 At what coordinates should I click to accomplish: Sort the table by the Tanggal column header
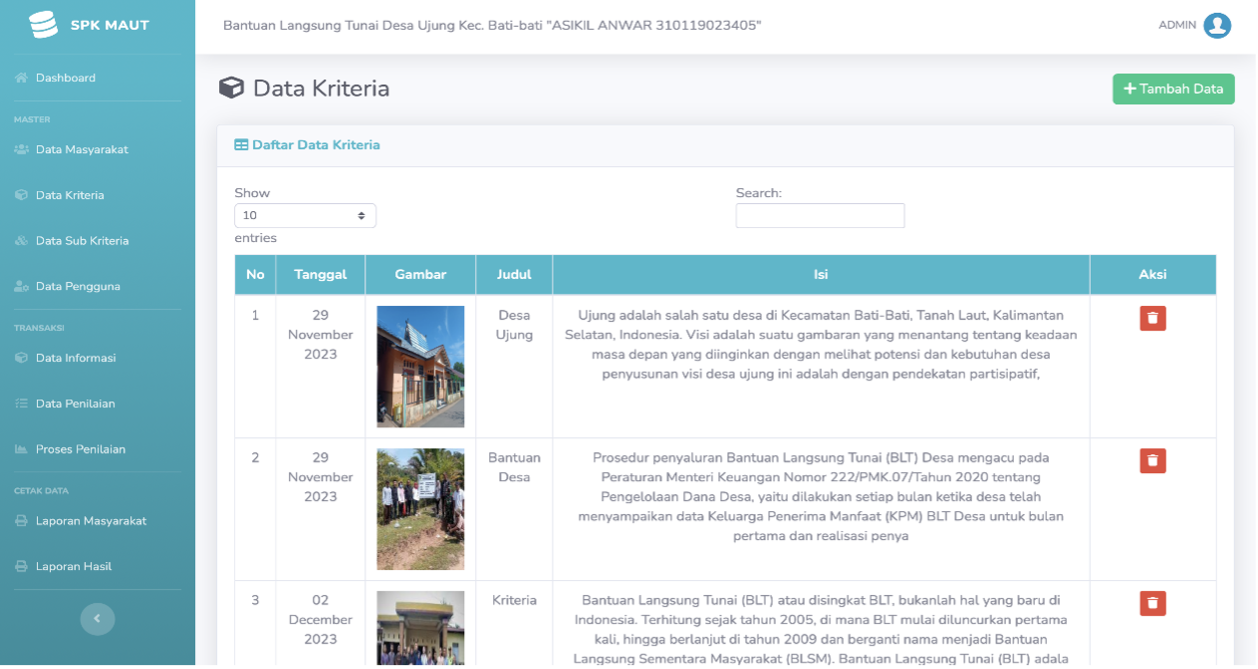pyautogui.click(x=320, y=274)
